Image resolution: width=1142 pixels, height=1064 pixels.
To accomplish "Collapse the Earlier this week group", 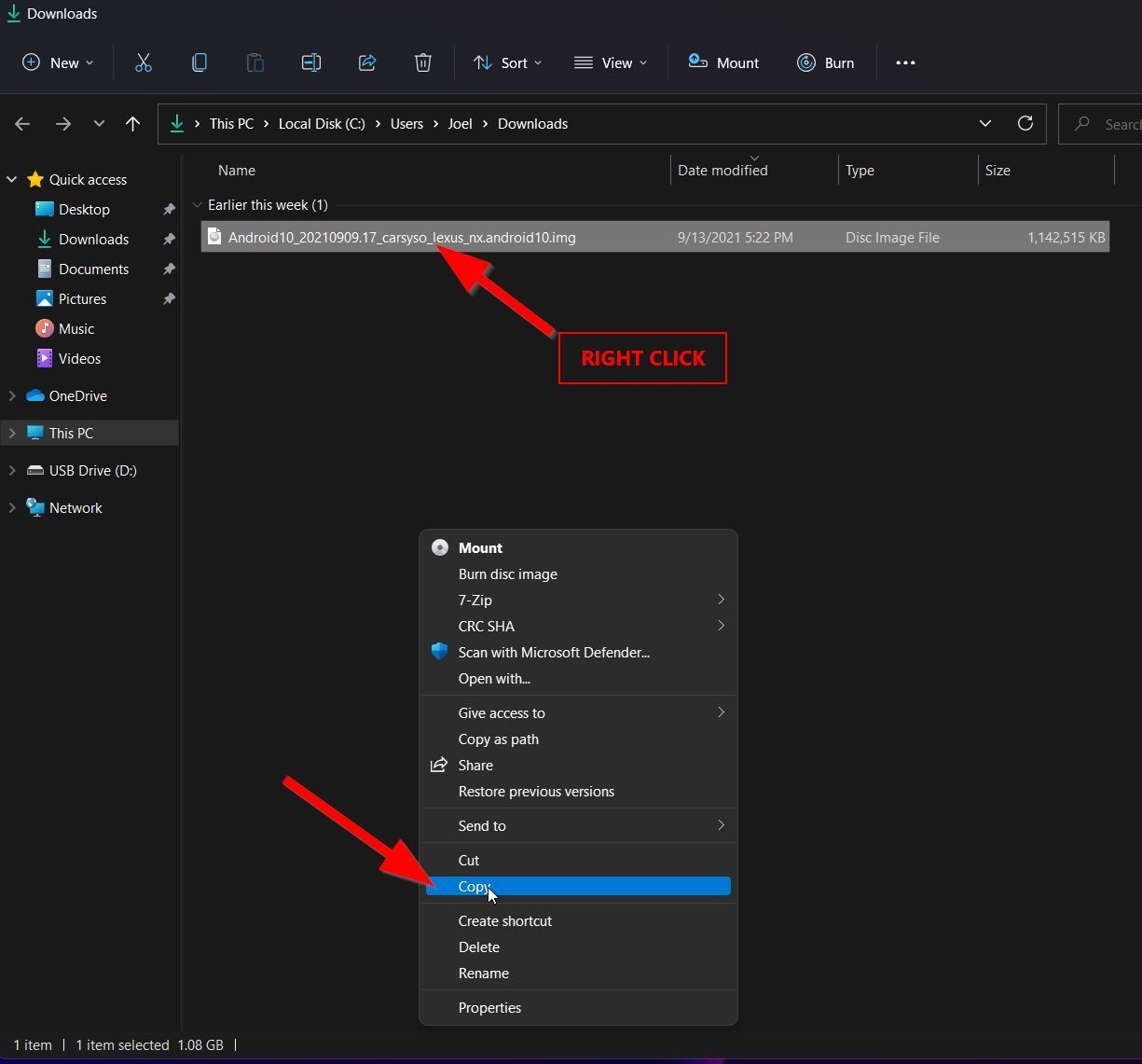I will click(x=197, y=205).
